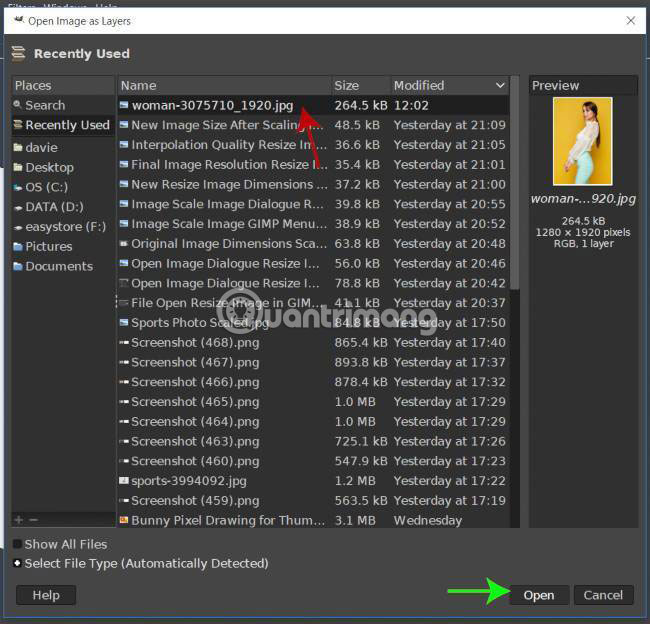This screenshot has height=624, width=650.
Task: Click the Cancel button
Action: pos(603,595)
